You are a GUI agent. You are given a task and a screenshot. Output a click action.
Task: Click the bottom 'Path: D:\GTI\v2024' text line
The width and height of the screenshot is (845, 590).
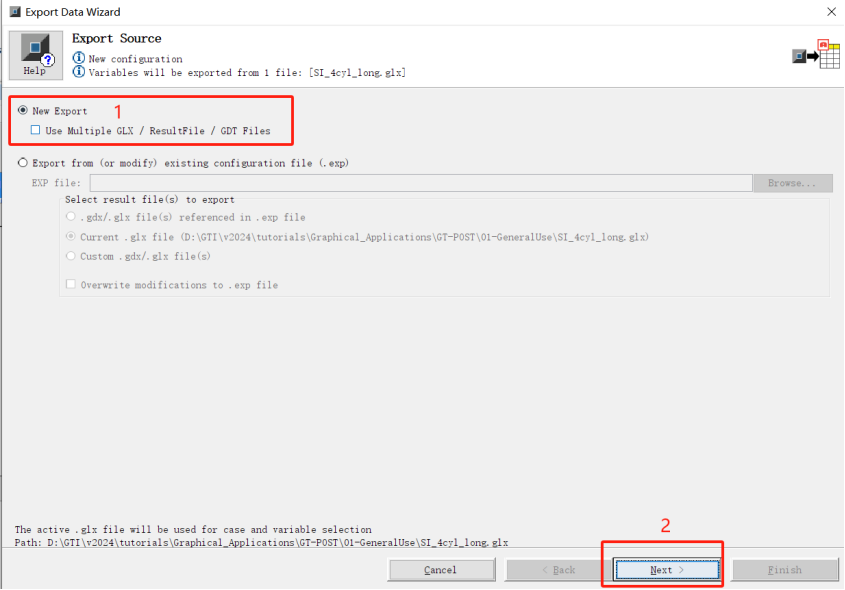[x=261, y=542]
